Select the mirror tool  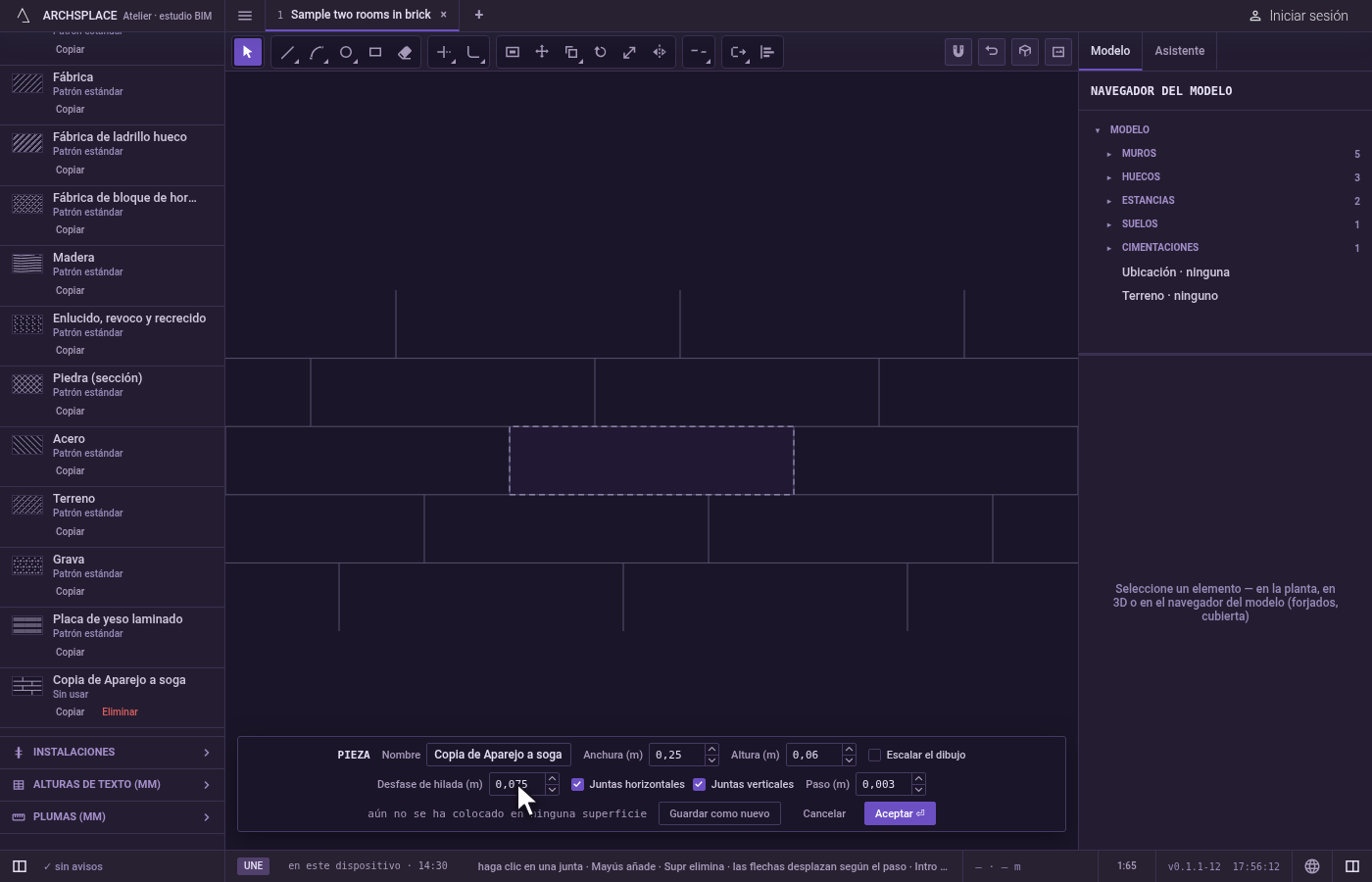tap(660, 52)
